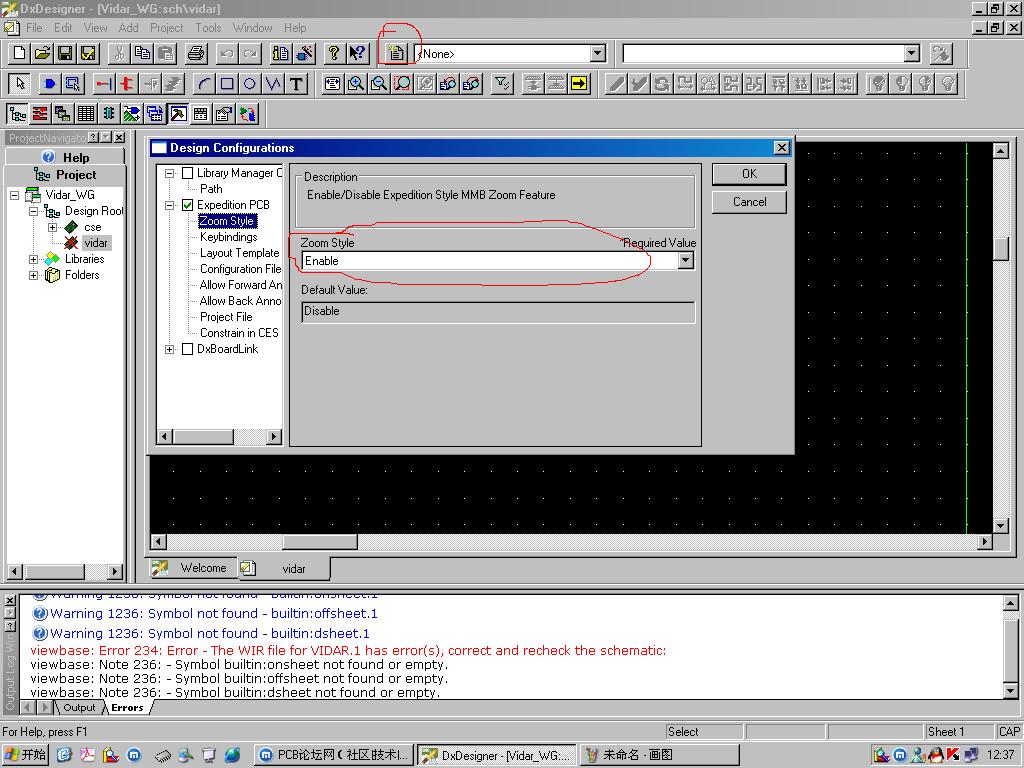Open the File menu

pyautogui.click(x=34, y=27)
